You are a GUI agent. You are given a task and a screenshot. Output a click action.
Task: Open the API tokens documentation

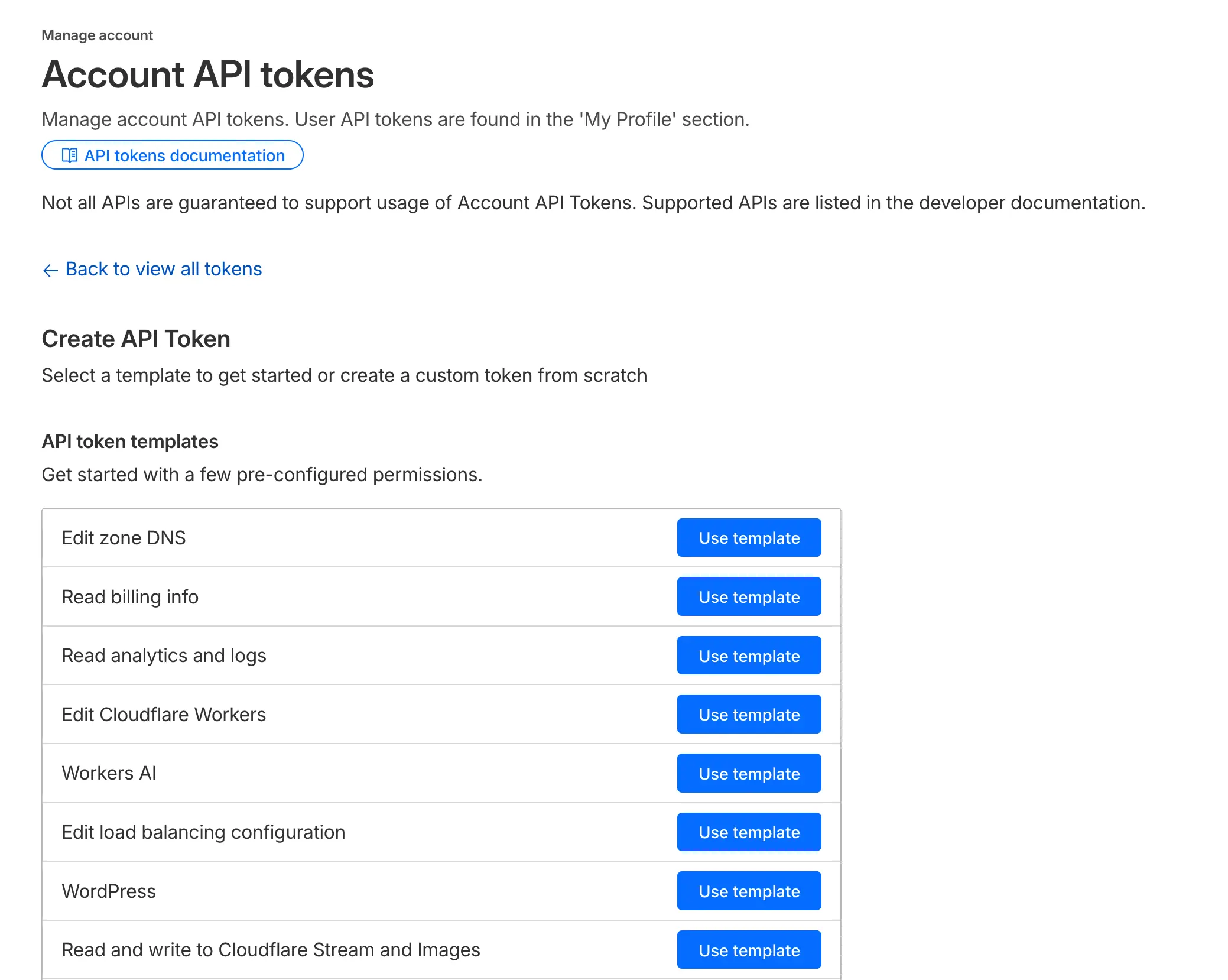click(x=183, y=155)
